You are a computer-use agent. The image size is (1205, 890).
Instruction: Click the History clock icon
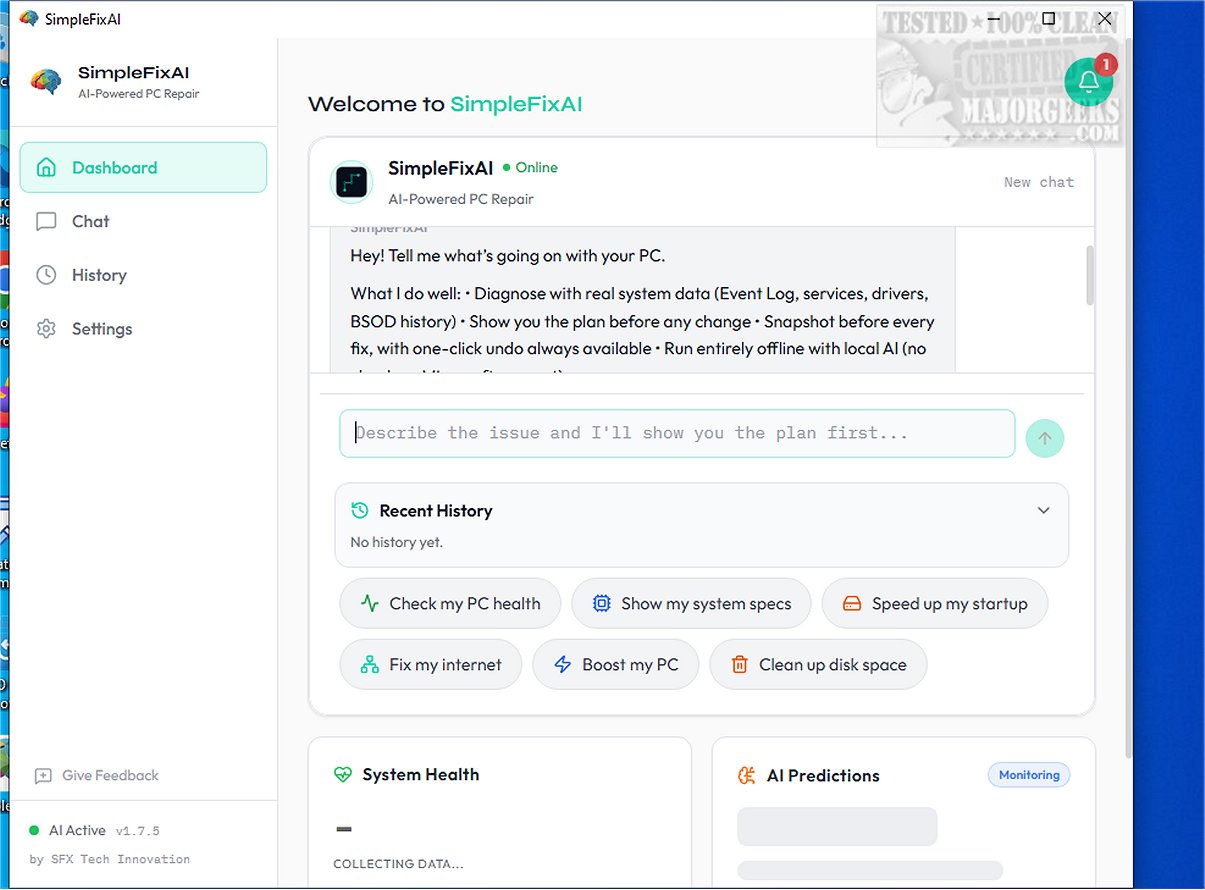click(46, 275)
